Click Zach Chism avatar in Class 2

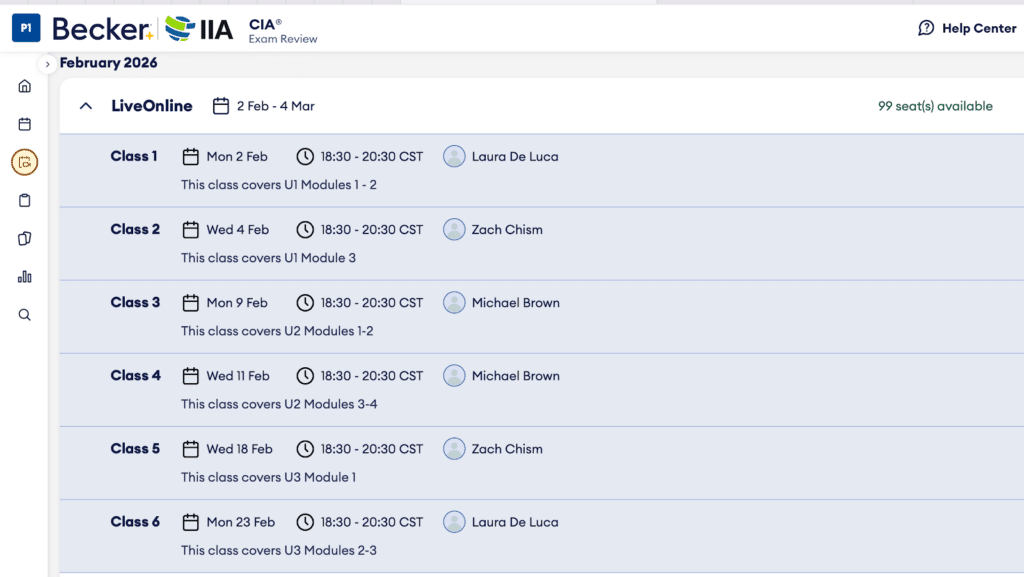pos(454,229)
